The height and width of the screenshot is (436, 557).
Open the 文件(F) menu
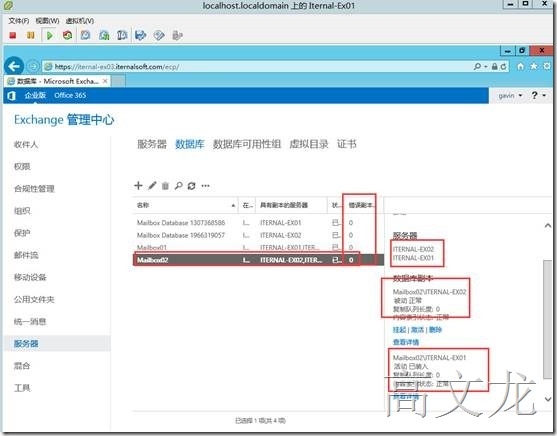19,21
